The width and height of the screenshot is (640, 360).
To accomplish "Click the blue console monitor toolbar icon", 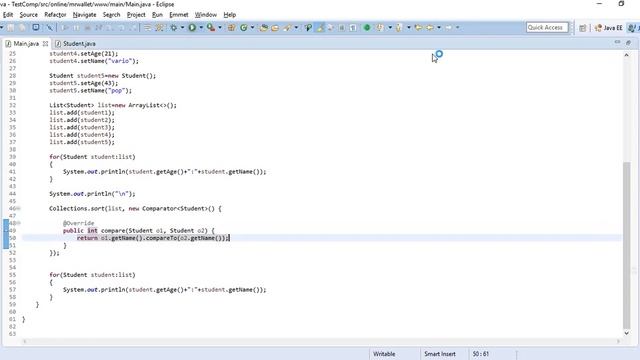I will (36, 27).
